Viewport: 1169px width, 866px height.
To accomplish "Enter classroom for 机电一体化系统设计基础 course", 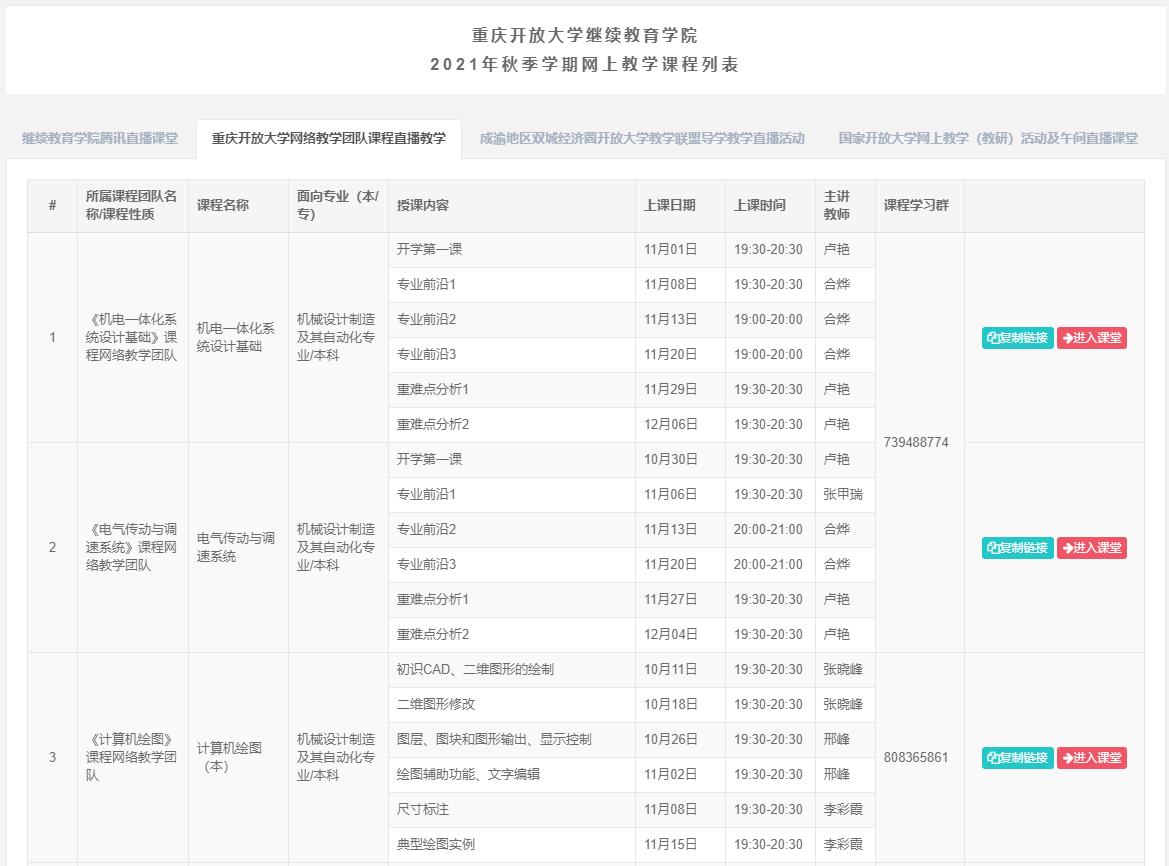I will [x=1092, y=338].
